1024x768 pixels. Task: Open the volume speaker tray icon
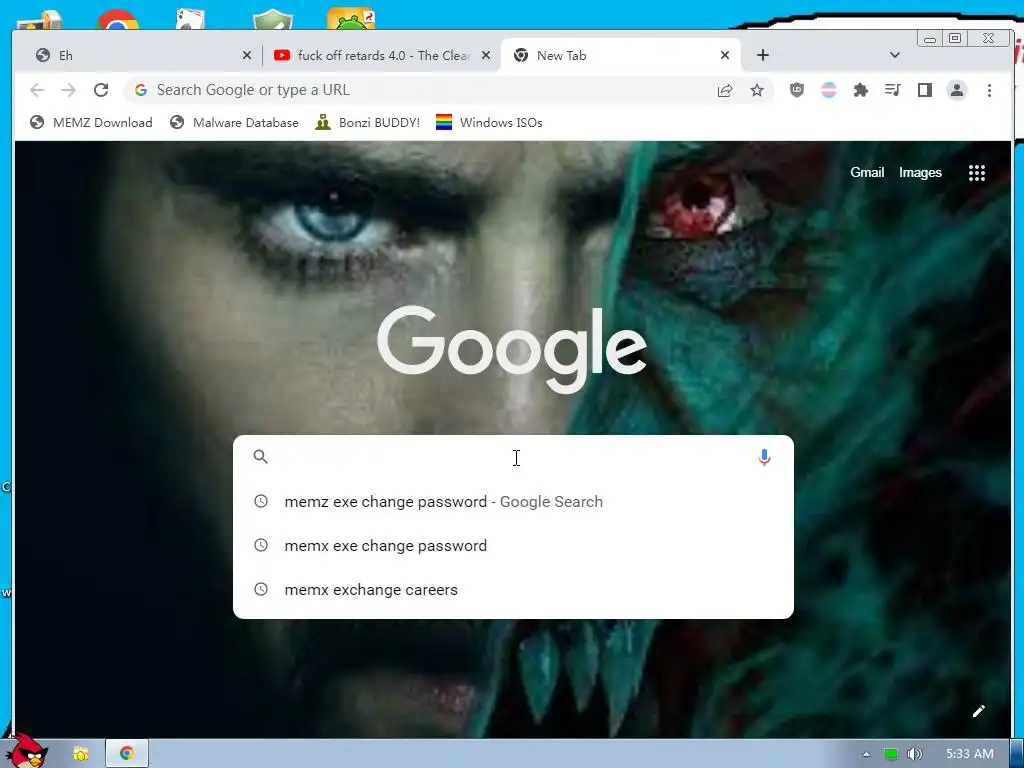pos(914,754)
